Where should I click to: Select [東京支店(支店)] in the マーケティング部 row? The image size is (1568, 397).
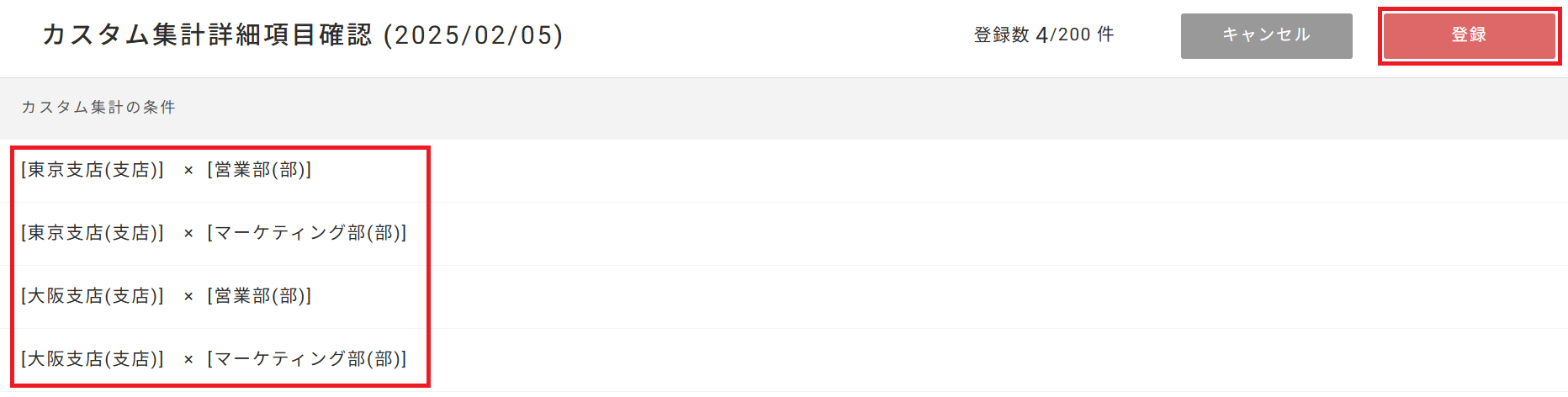93,233
